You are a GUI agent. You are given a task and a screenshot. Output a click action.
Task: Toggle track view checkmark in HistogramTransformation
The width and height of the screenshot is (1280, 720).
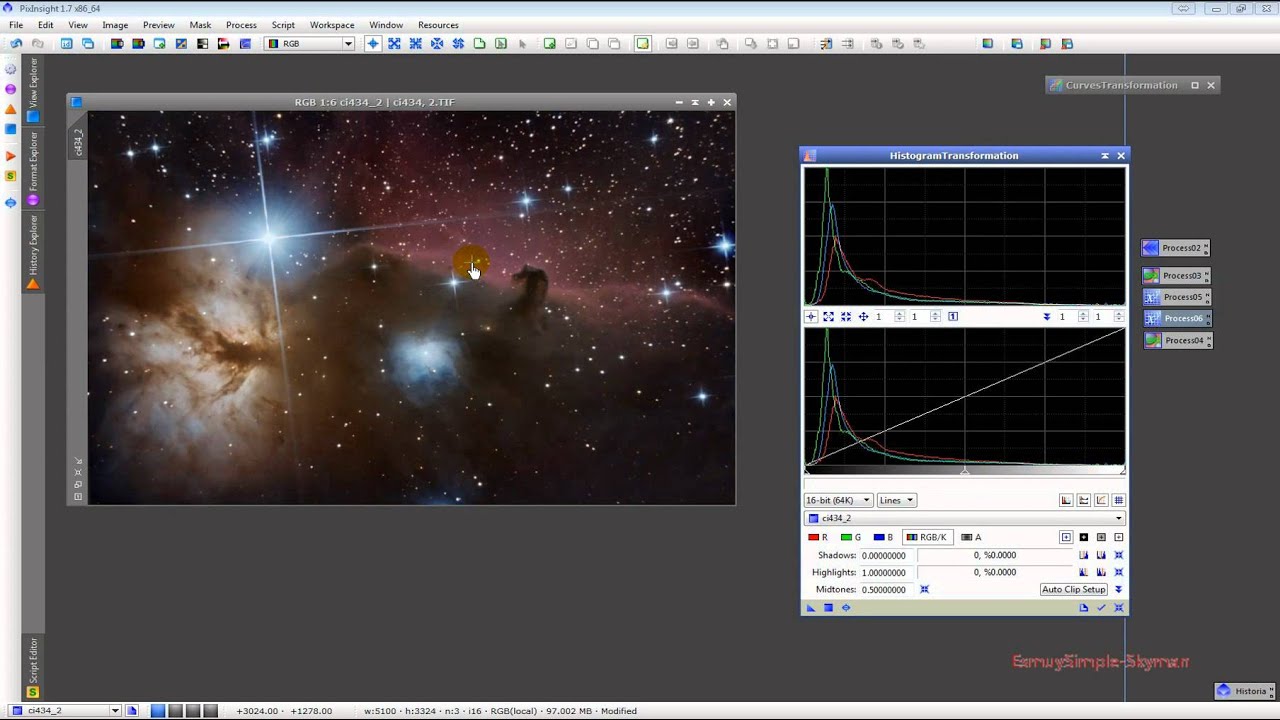[x=1101, y=607]
